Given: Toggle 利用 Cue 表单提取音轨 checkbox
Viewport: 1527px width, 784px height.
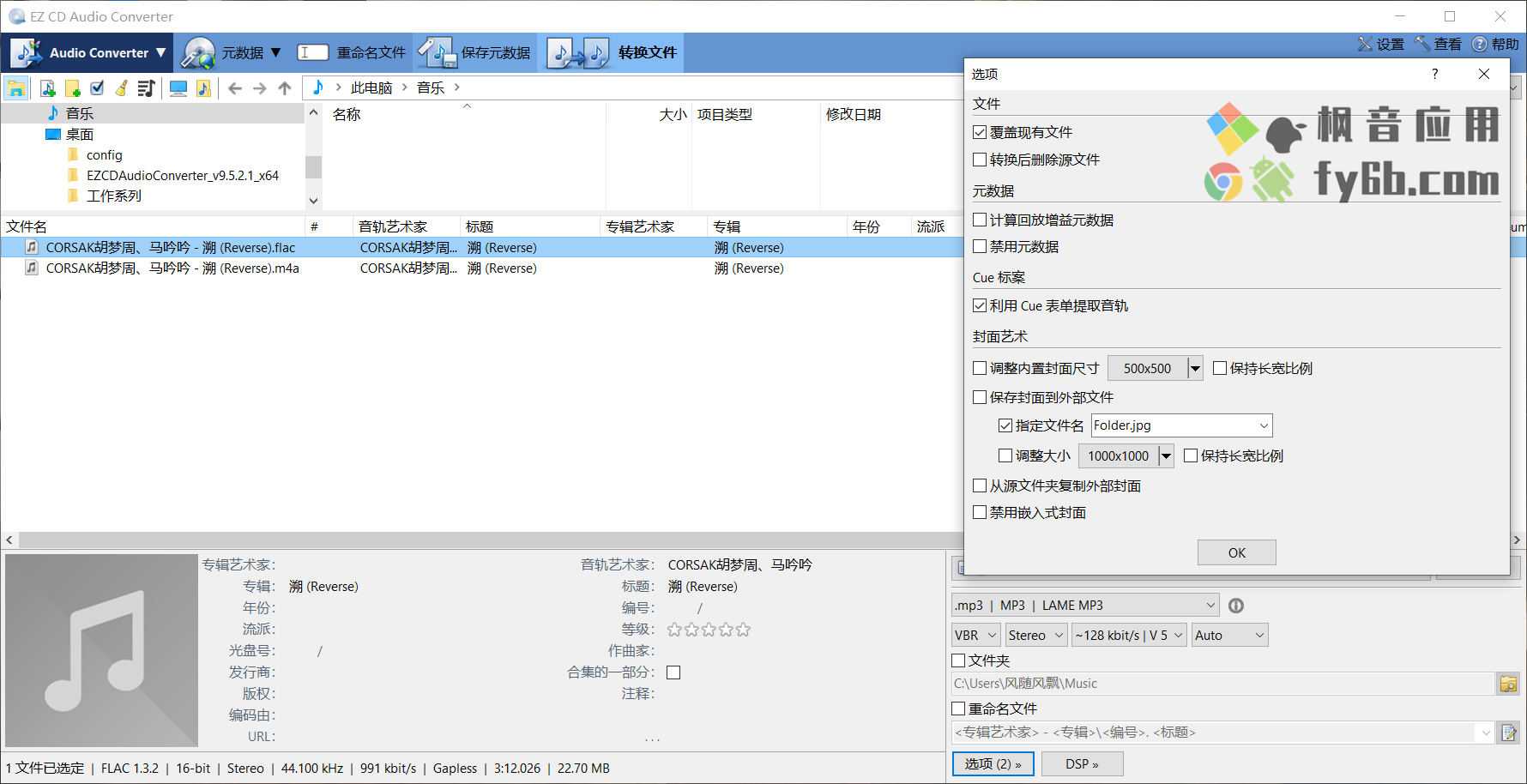Looking at the screenshot, I should [980, 305].
